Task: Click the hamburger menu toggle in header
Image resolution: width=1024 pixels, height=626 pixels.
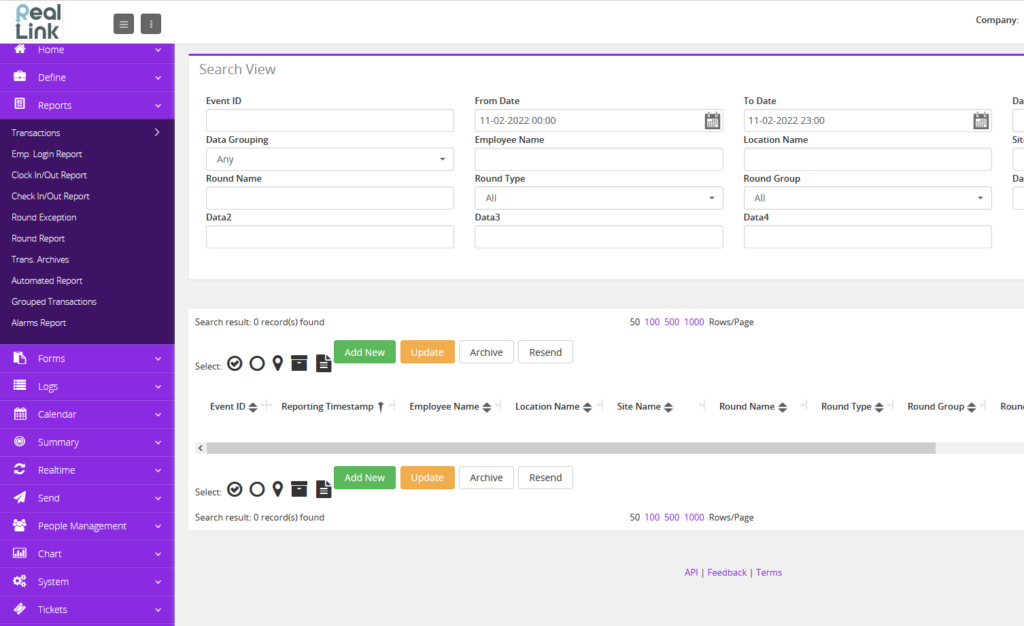Action: pyautogui.click(x=124, y=24)
